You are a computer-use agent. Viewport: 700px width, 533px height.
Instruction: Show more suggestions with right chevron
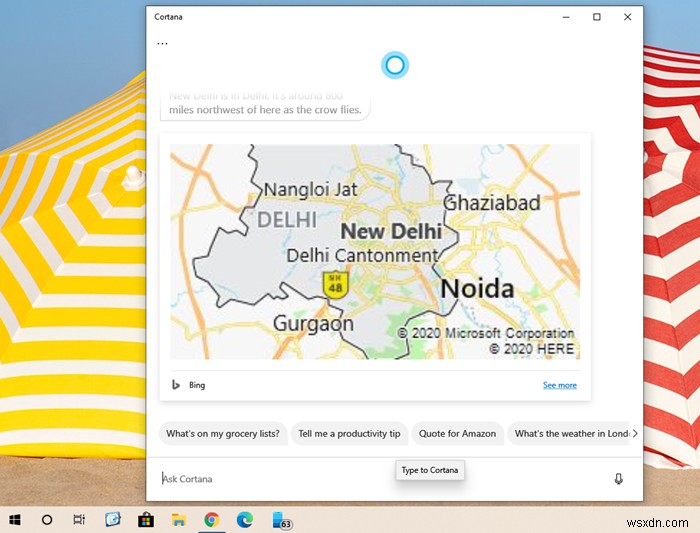[x=635, y=433]
